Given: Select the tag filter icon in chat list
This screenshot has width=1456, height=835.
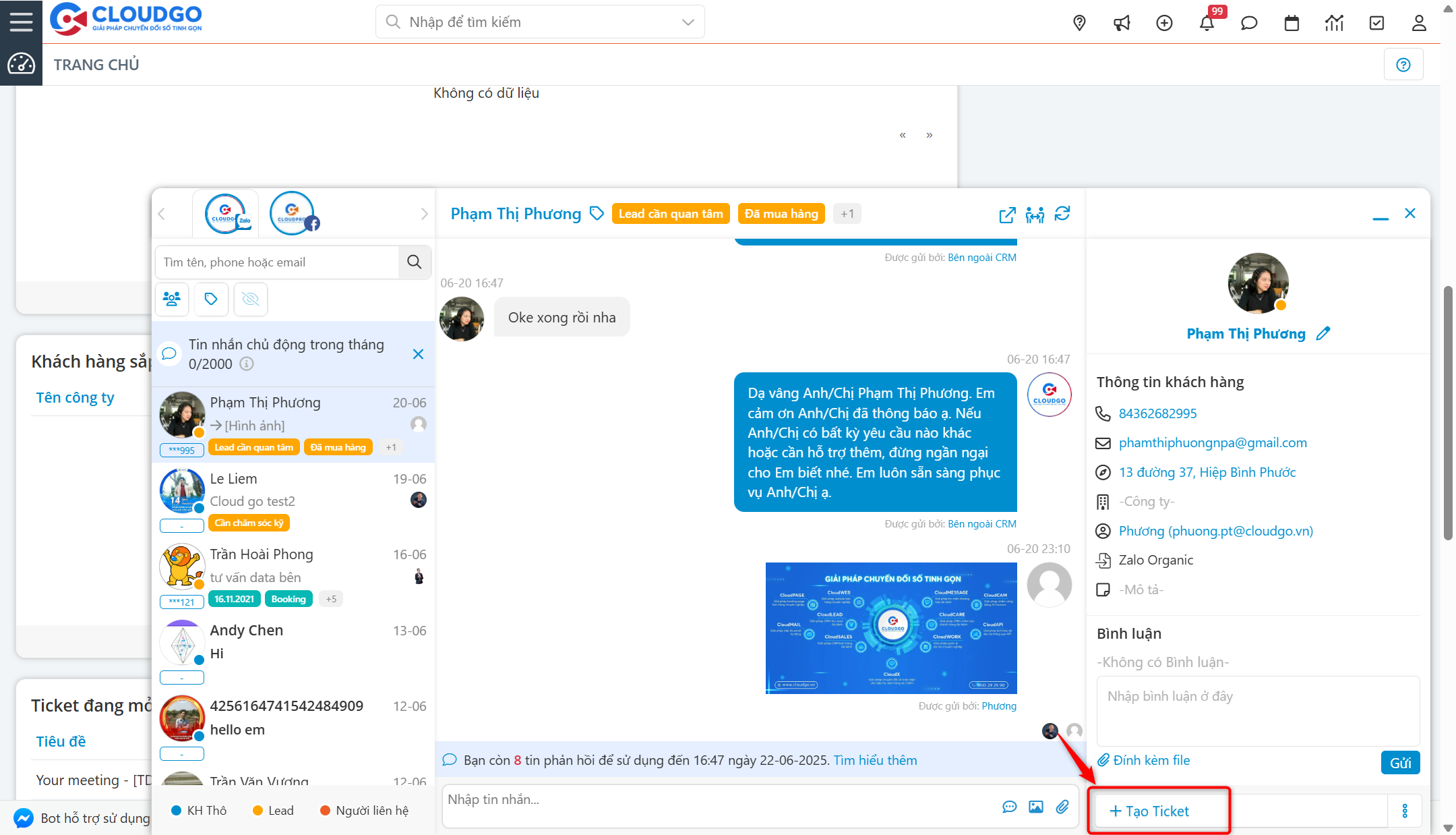Looking at the screenshot, I should point(211,299).
